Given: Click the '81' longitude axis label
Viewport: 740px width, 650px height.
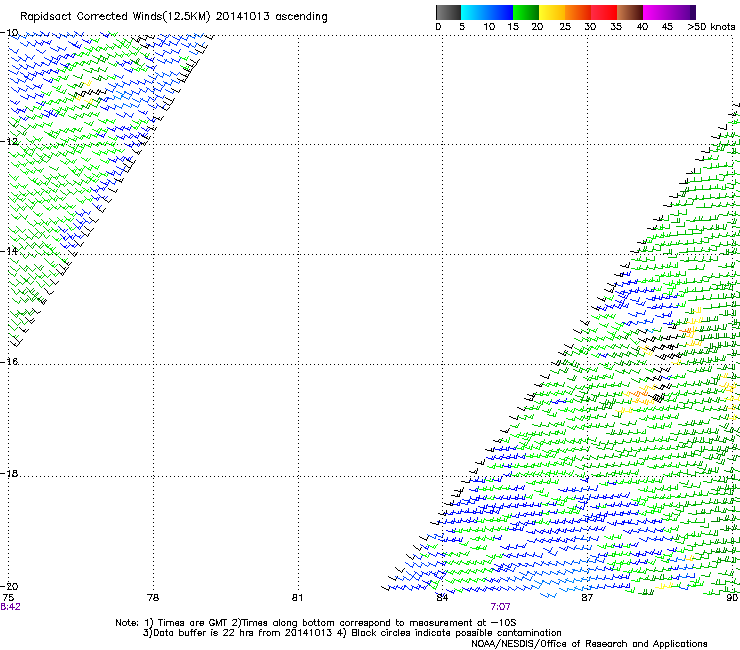Looking at the screenshot, I should [x=297, y=598].
